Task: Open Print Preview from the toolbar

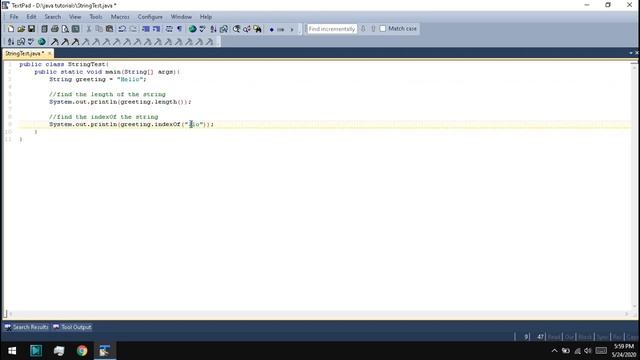Action: (65, 29)
